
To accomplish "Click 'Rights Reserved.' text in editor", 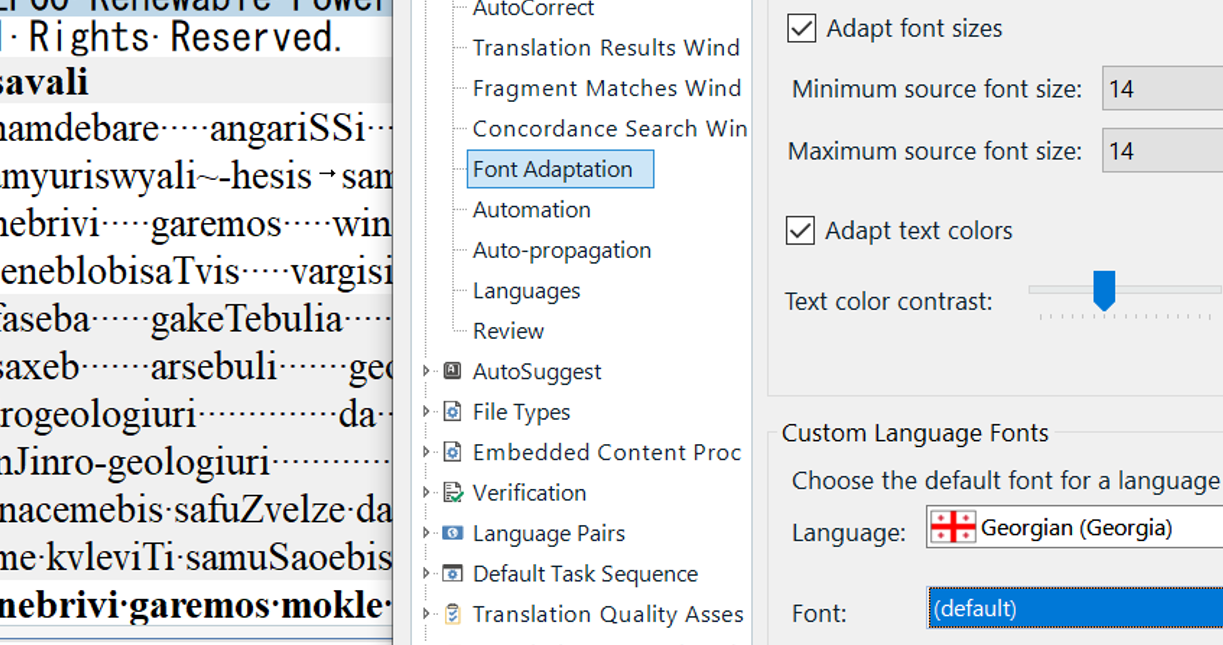I will pos(185,37).
